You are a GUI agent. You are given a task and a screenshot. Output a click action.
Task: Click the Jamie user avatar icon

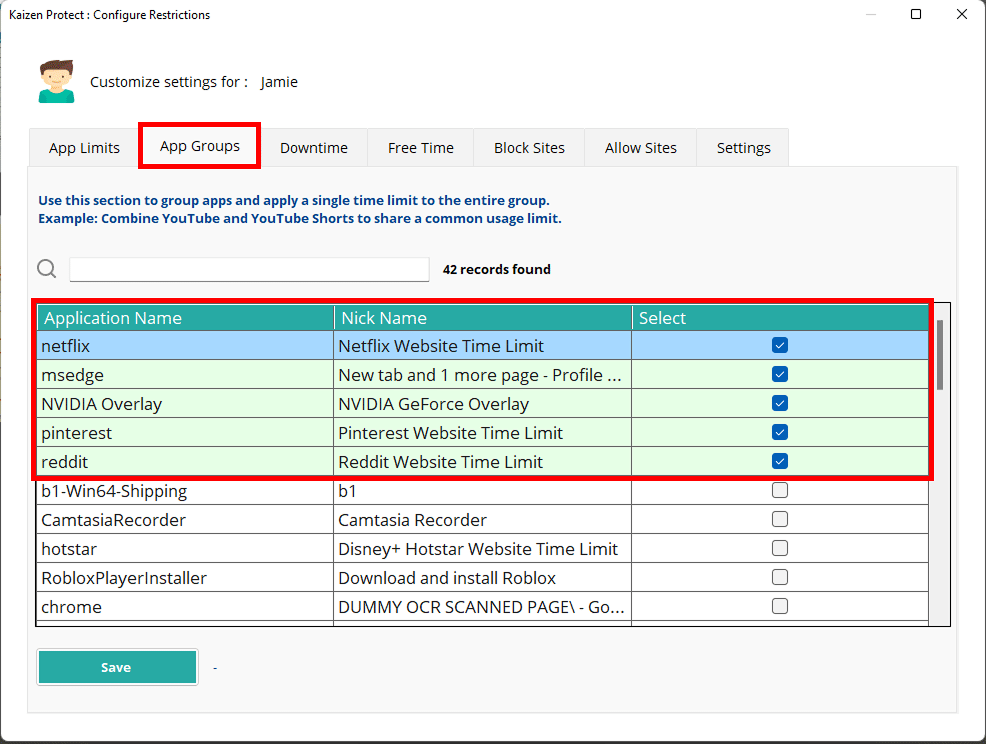click(56, 82)
